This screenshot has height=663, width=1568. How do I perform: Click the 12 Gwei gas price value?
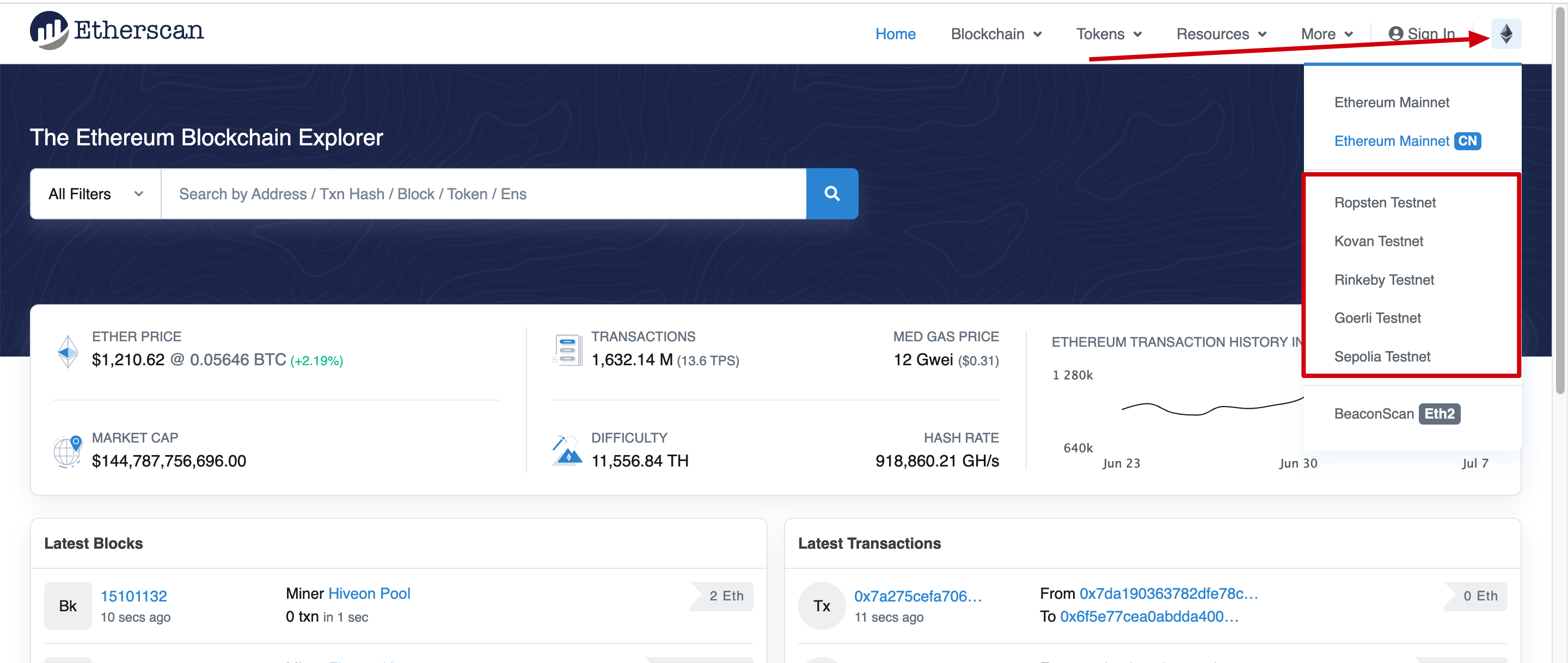[x=923, y=360]
